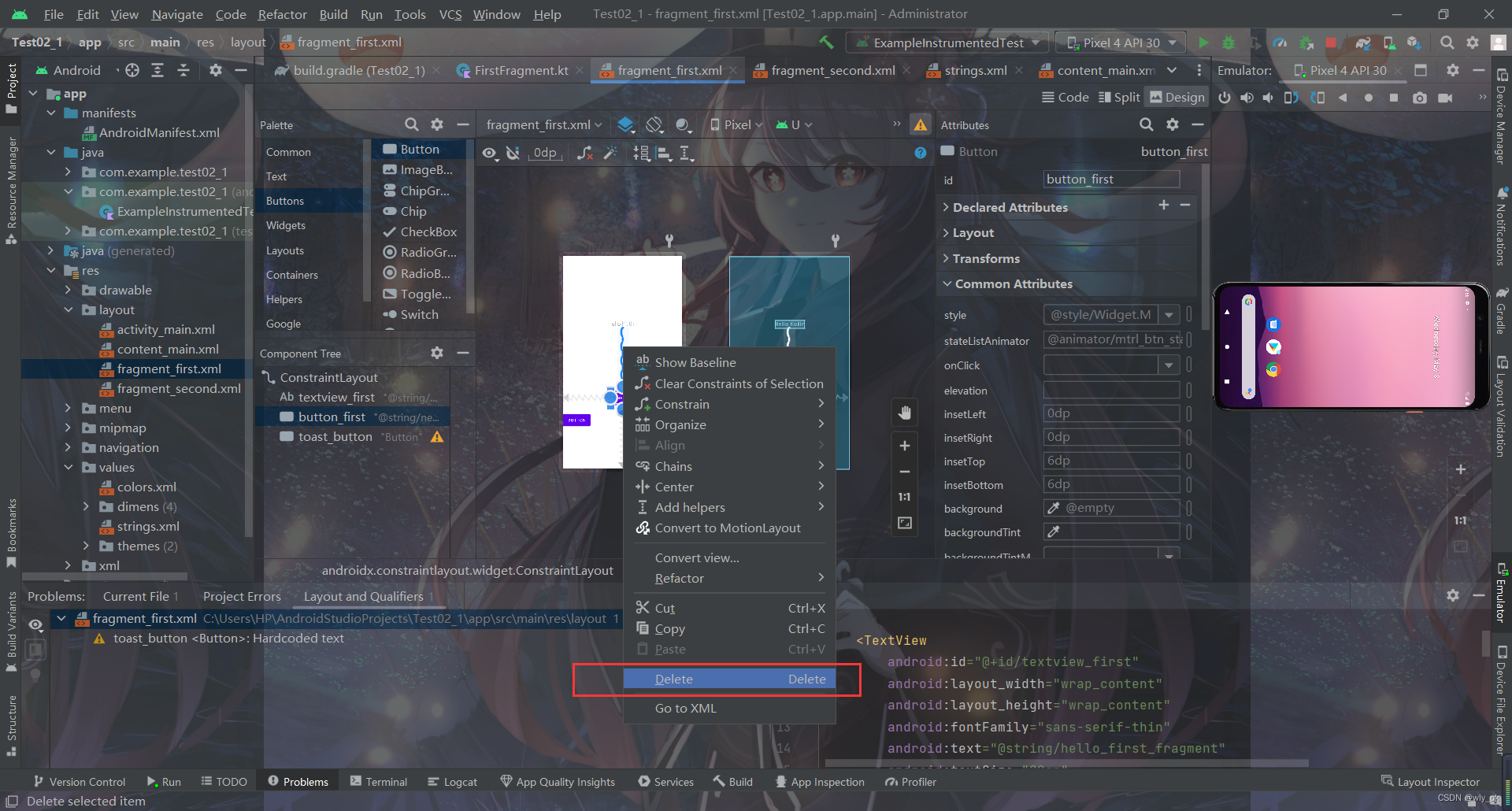This screenshot has height=811, width=1512.
Task: Open the strings.xml editor tab
Action: coord(975,70)
